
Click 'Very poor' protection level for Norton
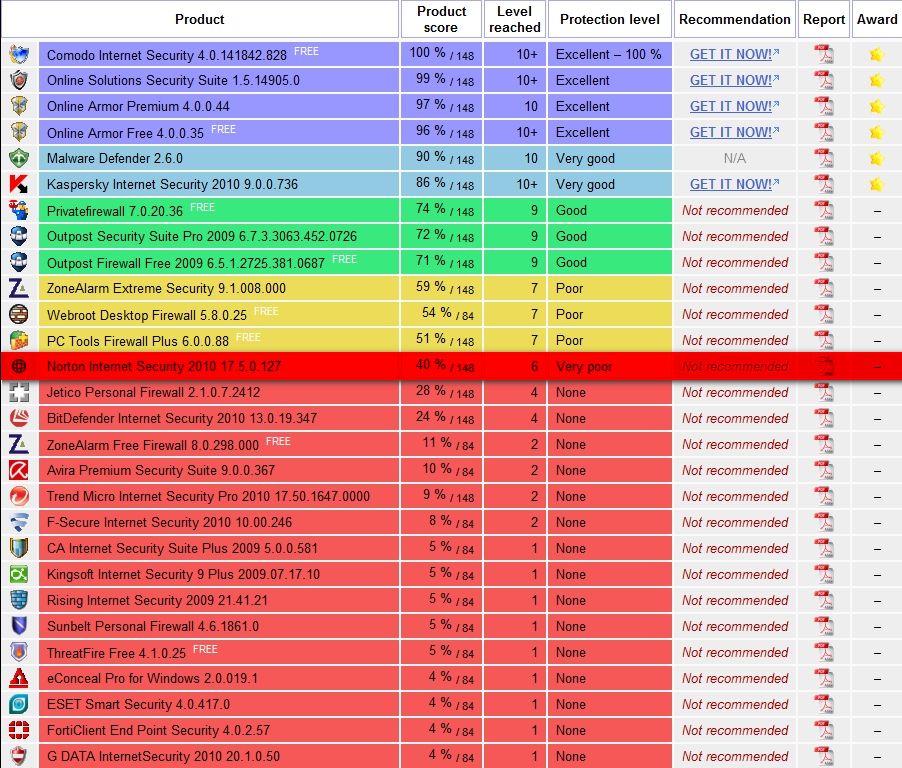[x=584, y=366]
